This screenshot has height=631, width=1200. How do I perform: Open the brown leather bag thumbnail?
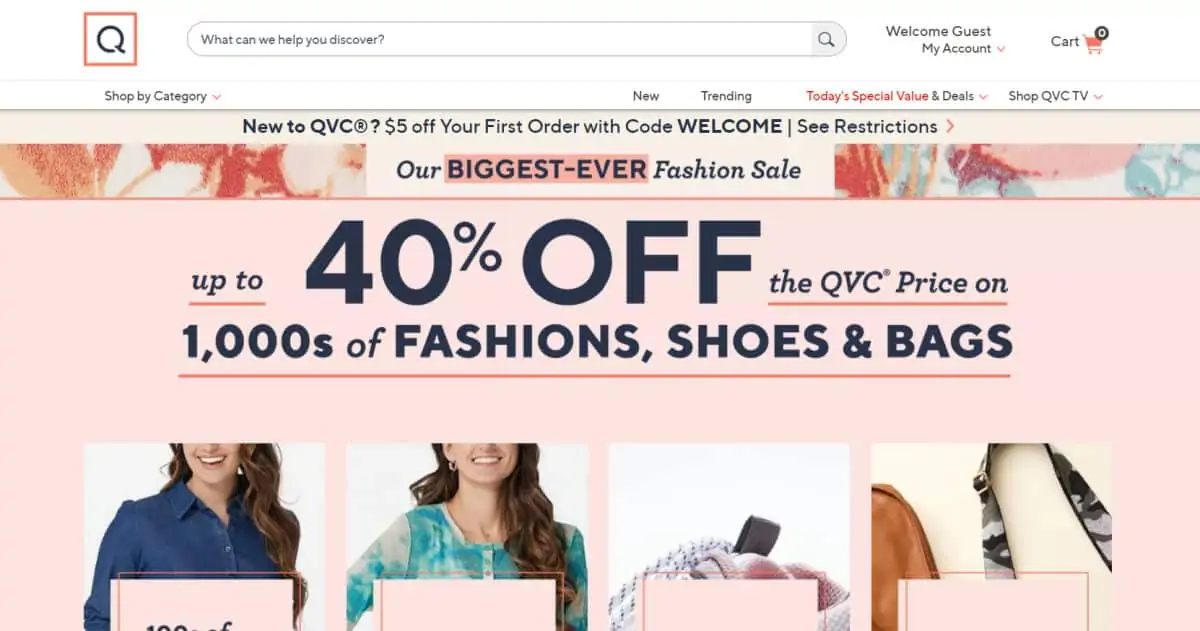[x=991, y=537]
